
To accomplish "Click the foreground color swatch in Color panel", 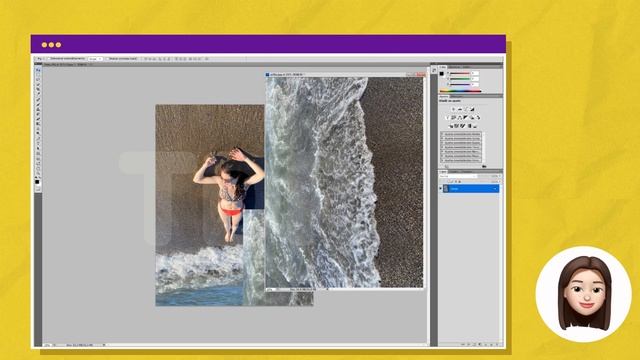I will (442, 73).
